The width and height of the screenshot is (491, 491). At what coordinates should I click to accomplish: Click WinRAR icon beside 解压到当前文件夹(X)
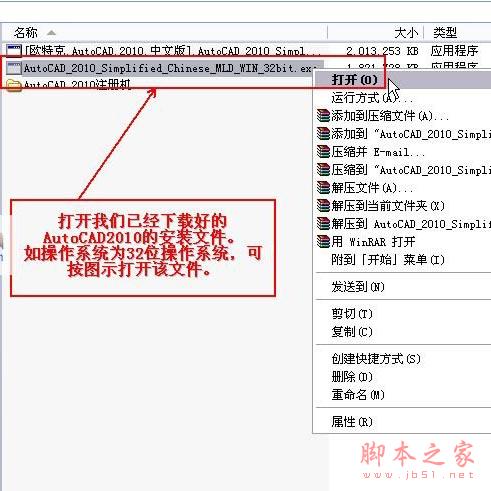click(323, 206)
